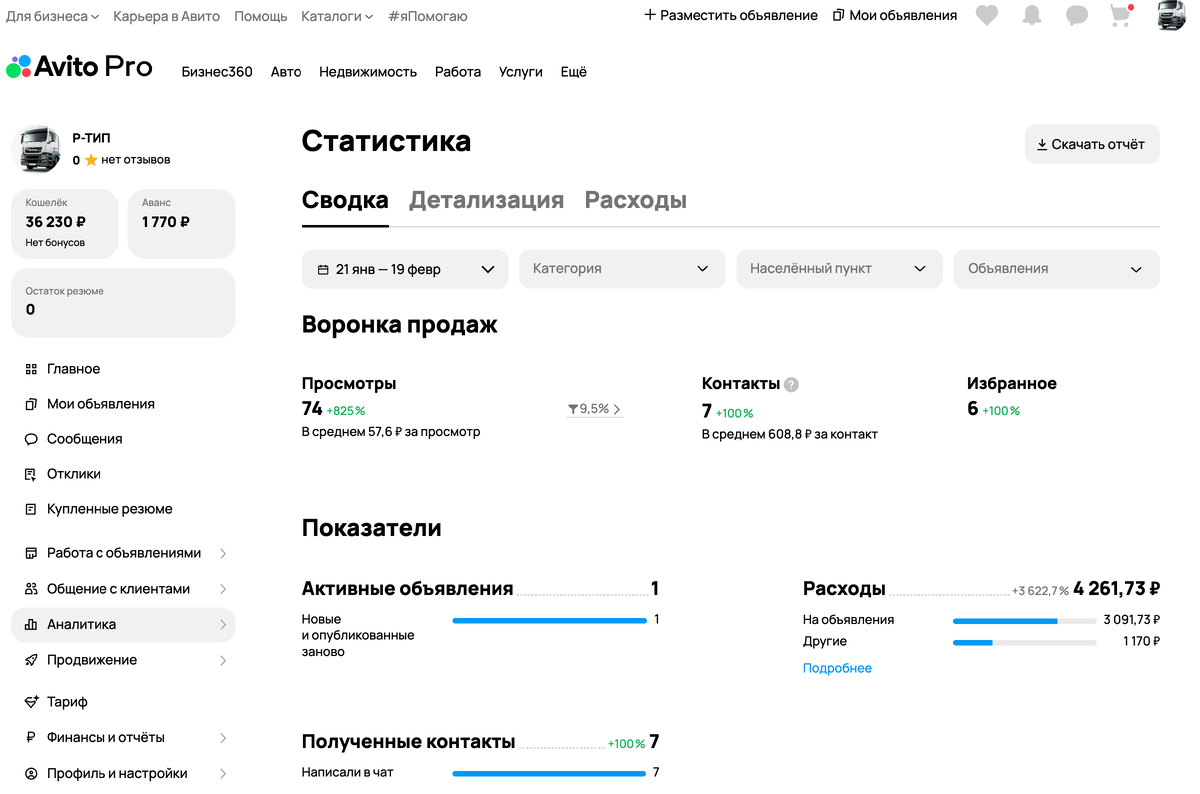Click the Купленные резюме sidebar icon
Screen dimensions: 1200x794
(x=31, y=509)
